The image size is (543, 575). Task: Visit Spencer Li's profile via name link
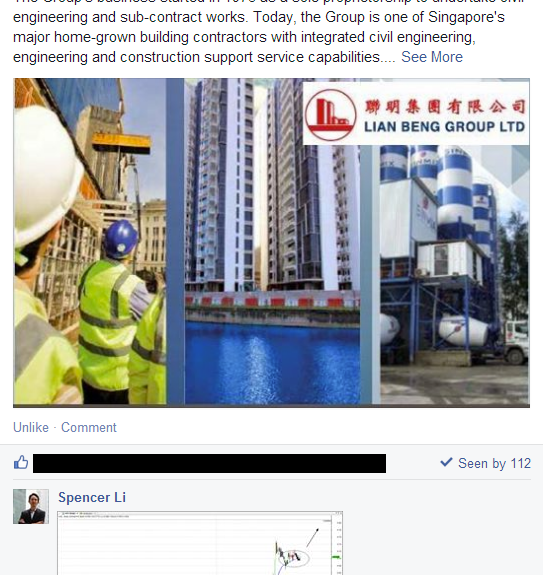tap(92, 497)
